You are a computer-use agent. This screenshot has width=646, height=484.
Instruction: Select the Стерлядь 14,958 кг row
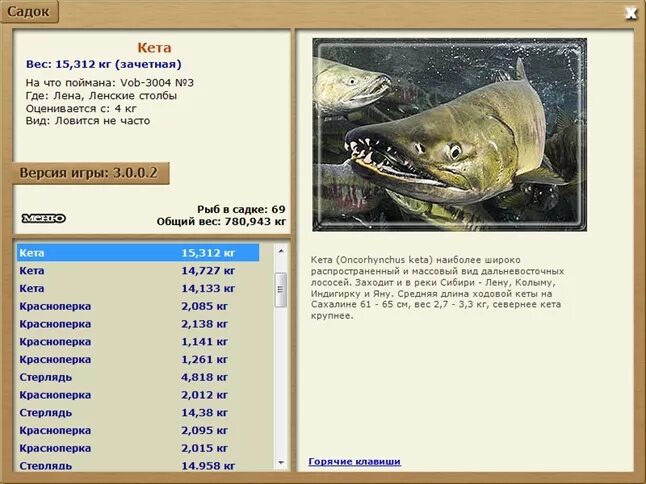pyautogui.click(x=138, y=465)
